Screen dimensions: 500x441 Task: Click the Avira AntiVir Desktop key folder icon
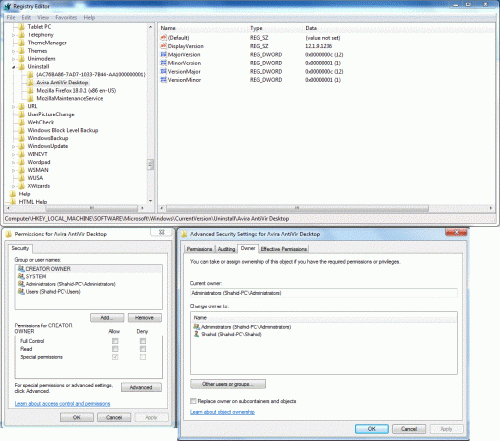click(x=30, y=82)
